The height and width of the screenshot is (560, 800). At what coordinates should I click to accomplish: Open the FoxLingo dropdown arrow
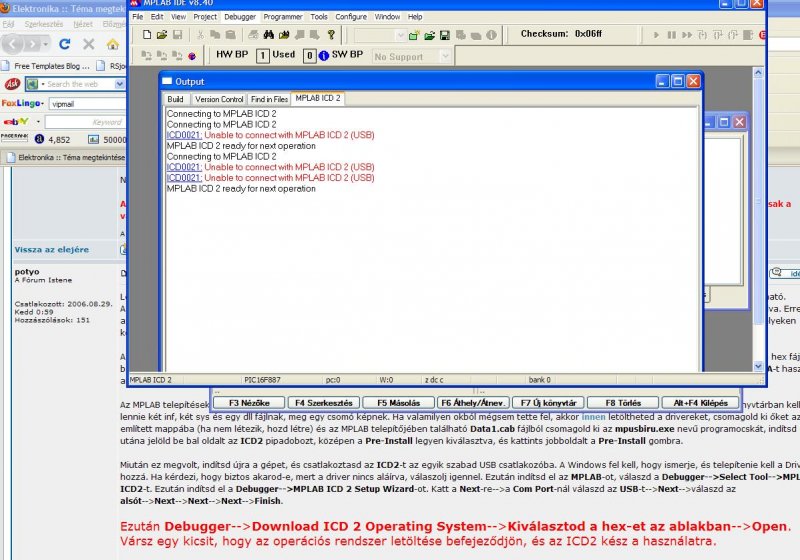pos(42,104)
